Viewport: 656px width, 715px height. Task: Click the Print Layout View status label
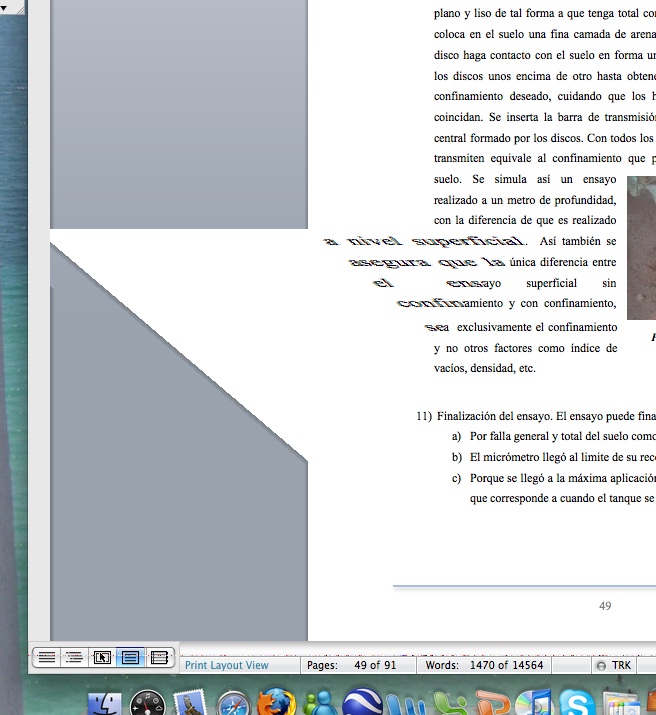(x=227, y=665)
